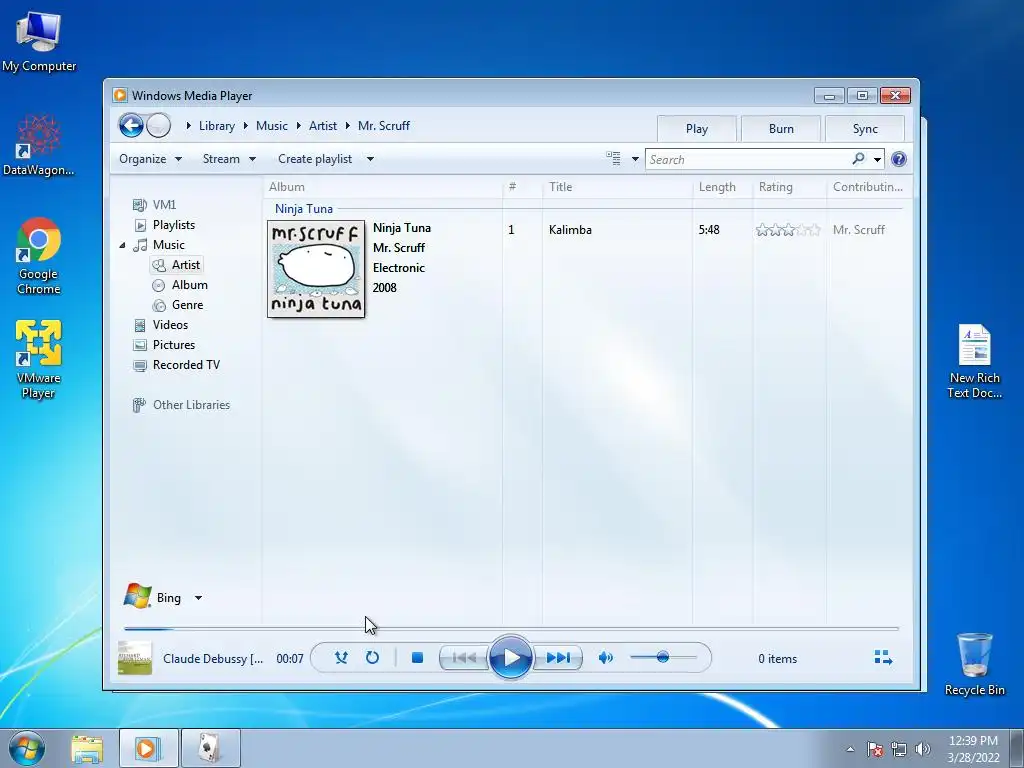Screen dimensions: 1024x768
Task: Open Playlists in the navigation pane
Action: click(174, 225)
